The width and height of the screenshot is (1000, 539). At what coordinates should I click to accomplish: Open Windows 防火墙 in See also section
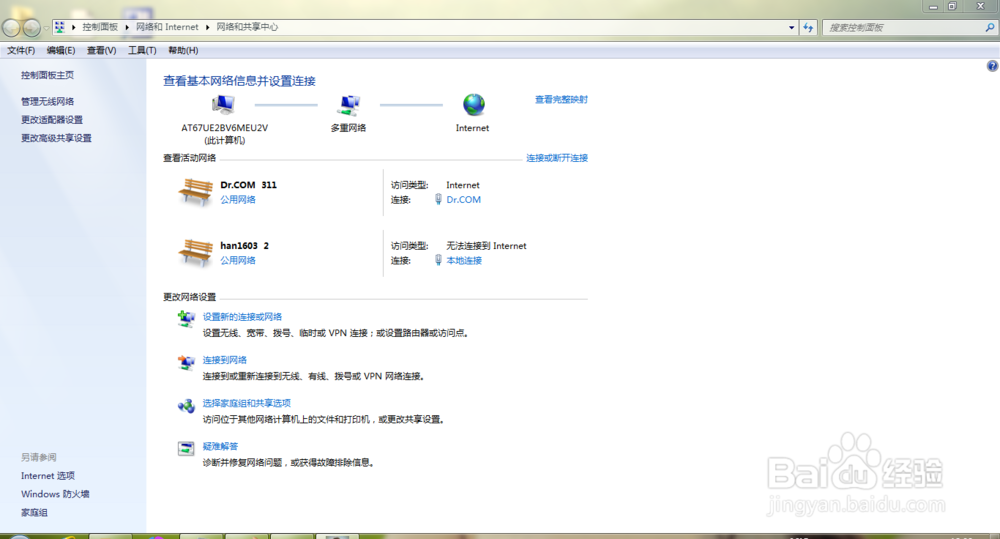[55, 494]
